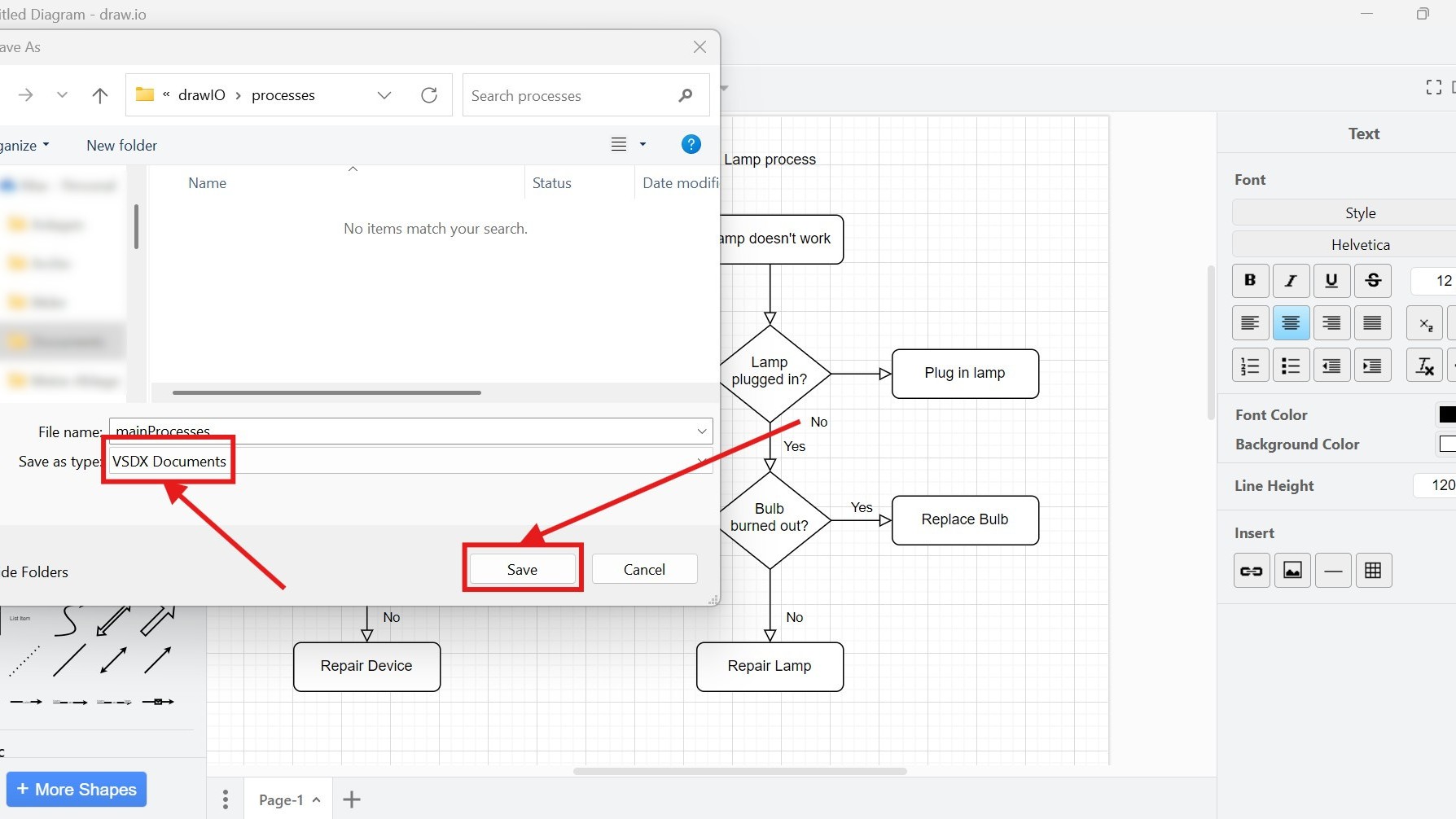The height and width of the screenshot is (819, 1456).
Task: Toggle center text alignment
Action: [1290, 322]
